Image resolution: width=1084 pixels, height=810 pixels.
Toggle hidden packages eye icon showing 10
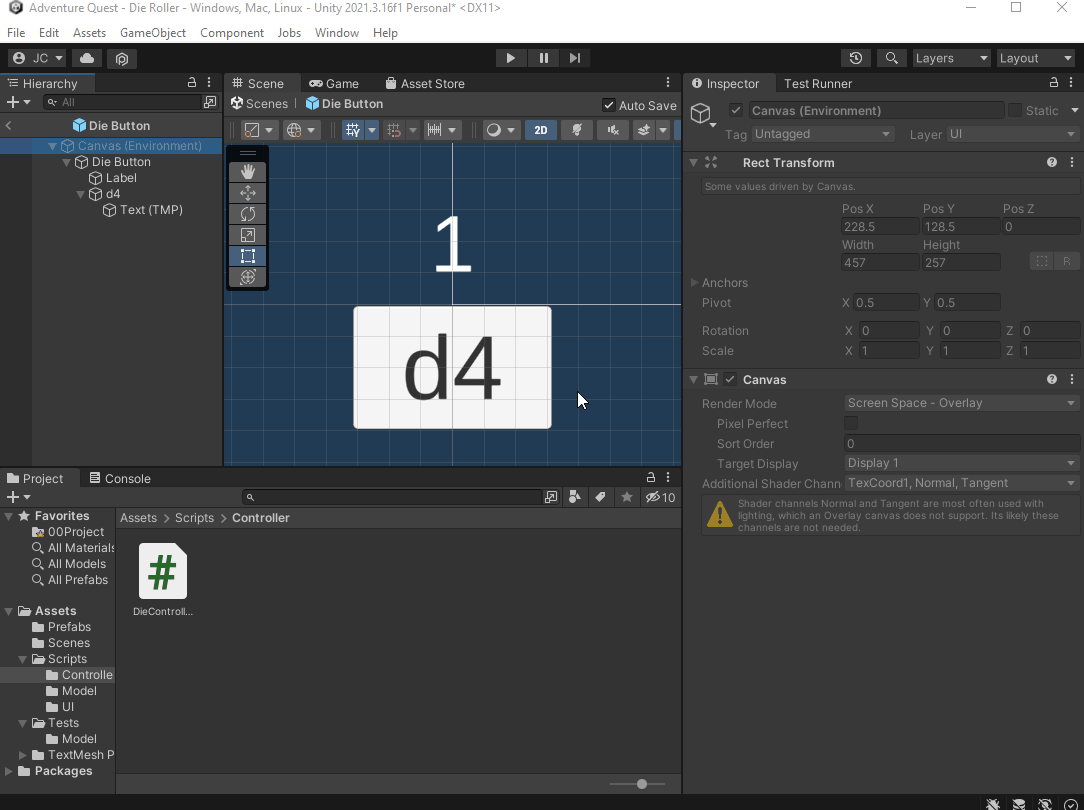[660, 497]
